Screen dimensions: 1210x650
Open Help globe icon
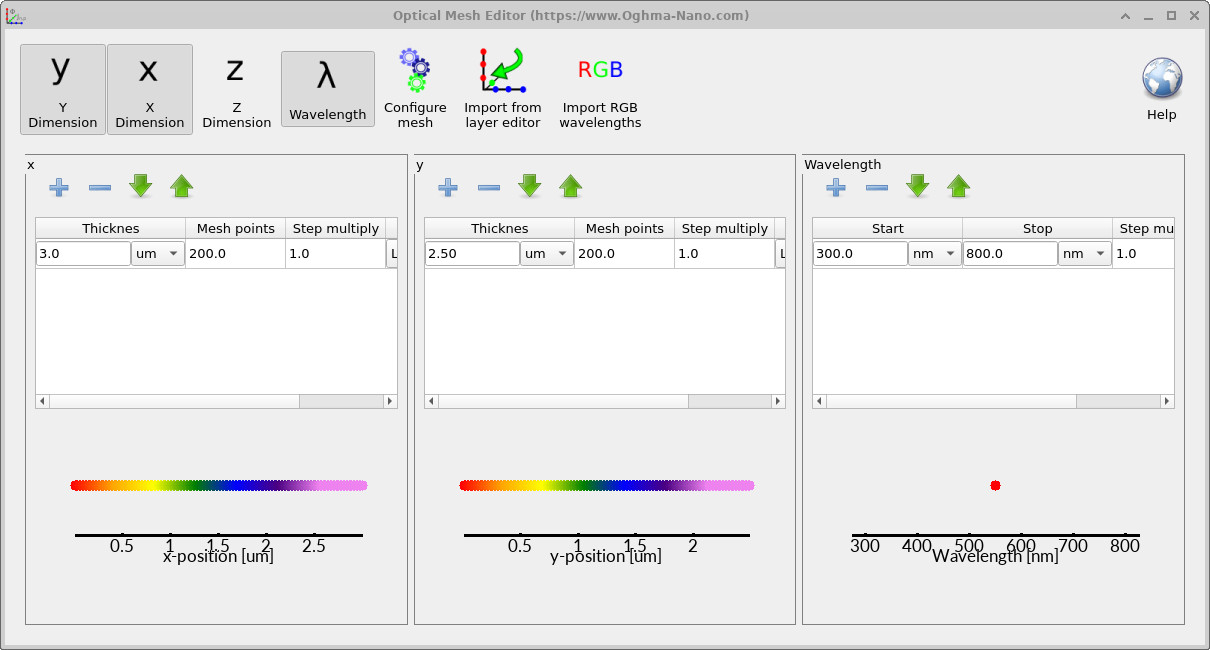pos(1162,78)
